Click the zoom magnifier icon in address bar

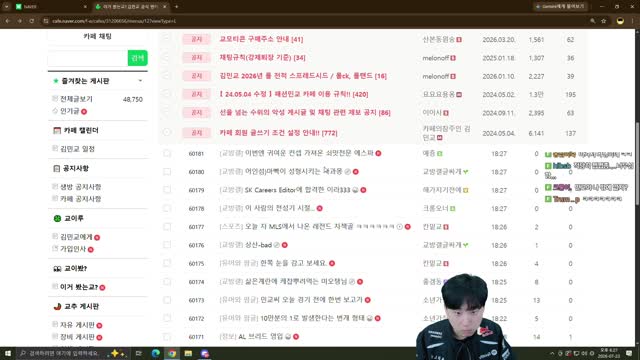pyautogui.click(x=593, y=21)
